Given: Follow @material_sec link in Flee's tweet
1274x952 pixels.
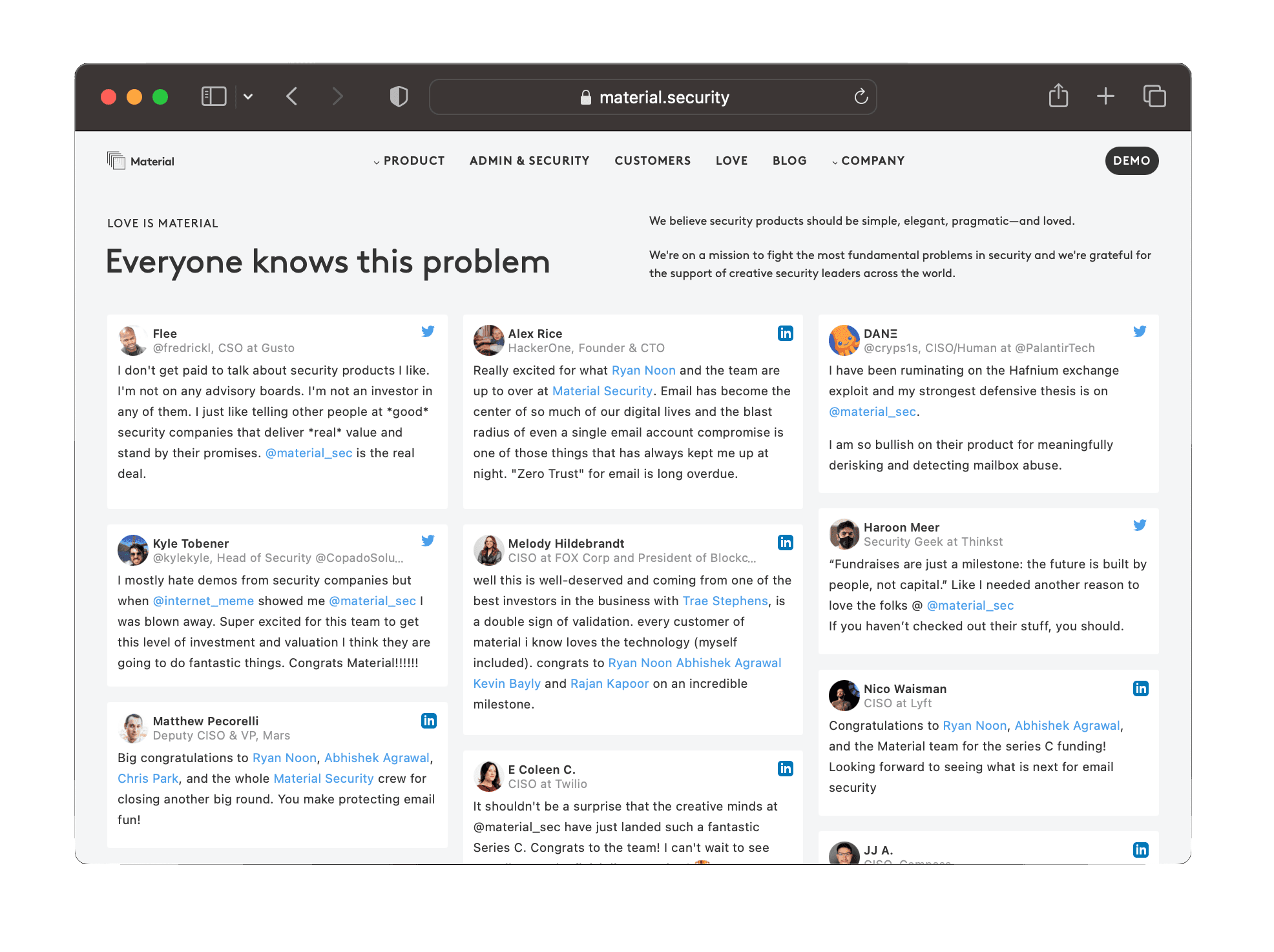Looking at the screenshot, I should [309, 453].
